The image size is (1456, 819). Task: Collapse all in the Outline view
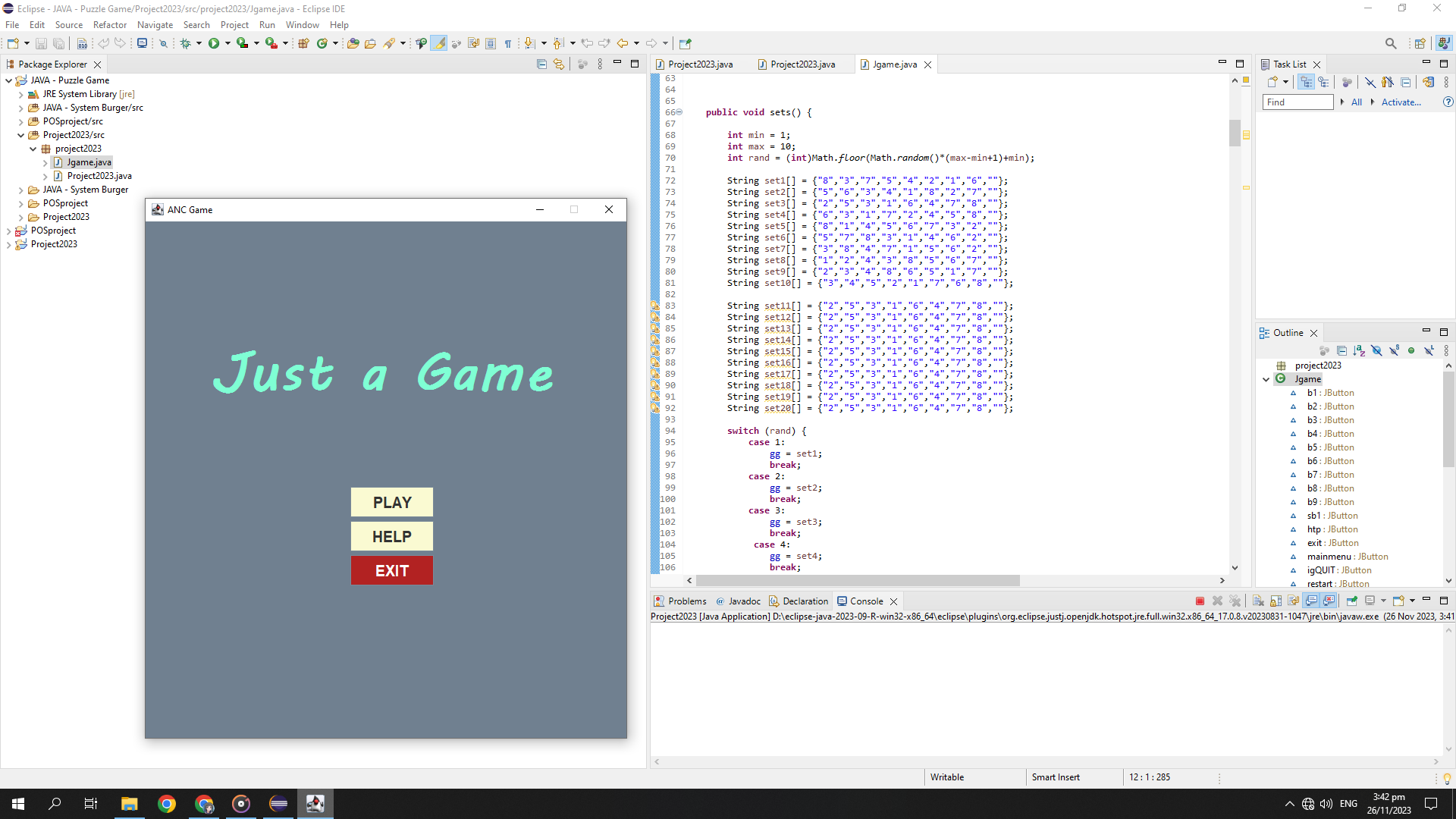click(x=1341, y=350)
